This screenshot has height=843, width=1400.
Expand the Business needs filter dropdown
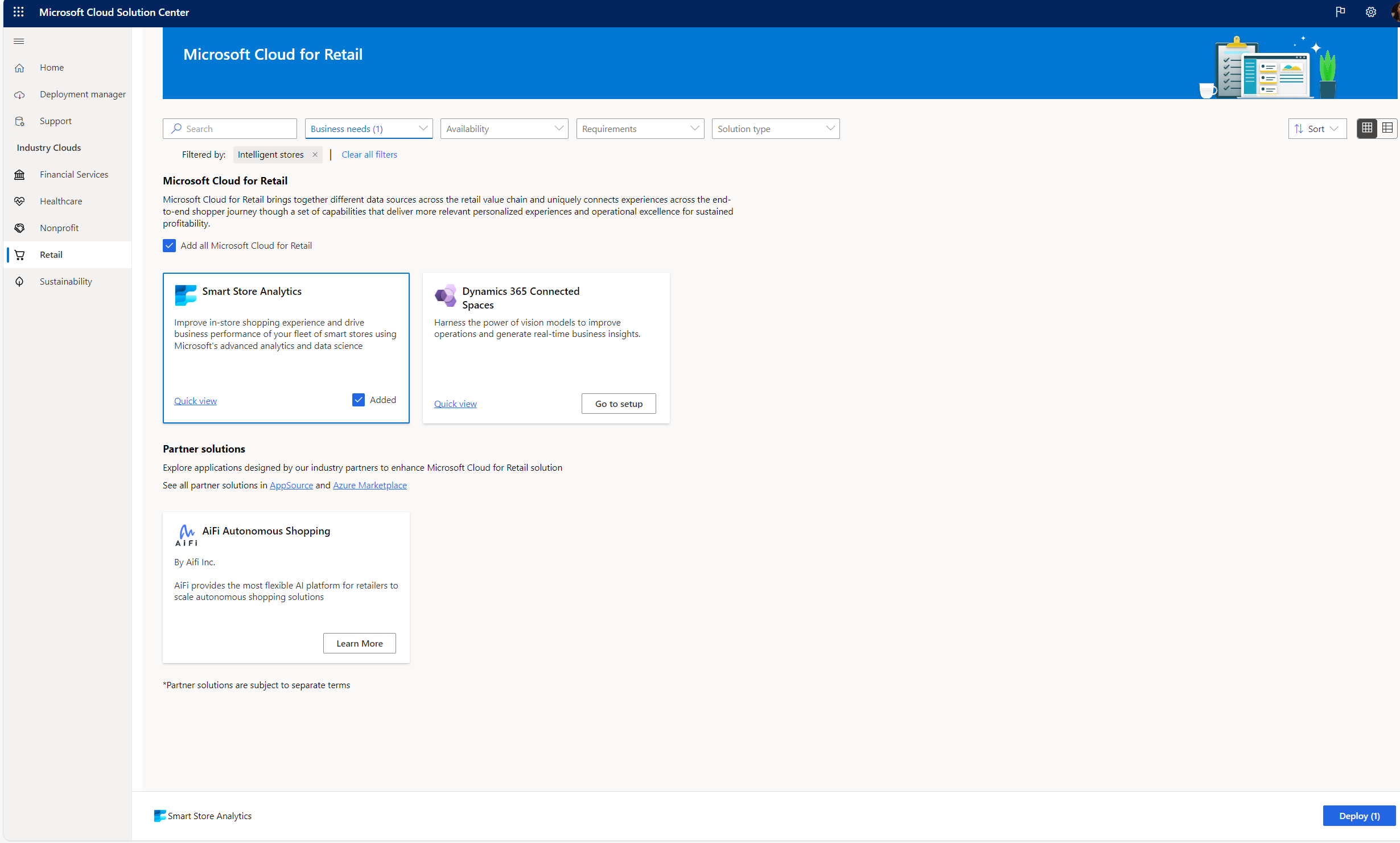tap(369, 129)
